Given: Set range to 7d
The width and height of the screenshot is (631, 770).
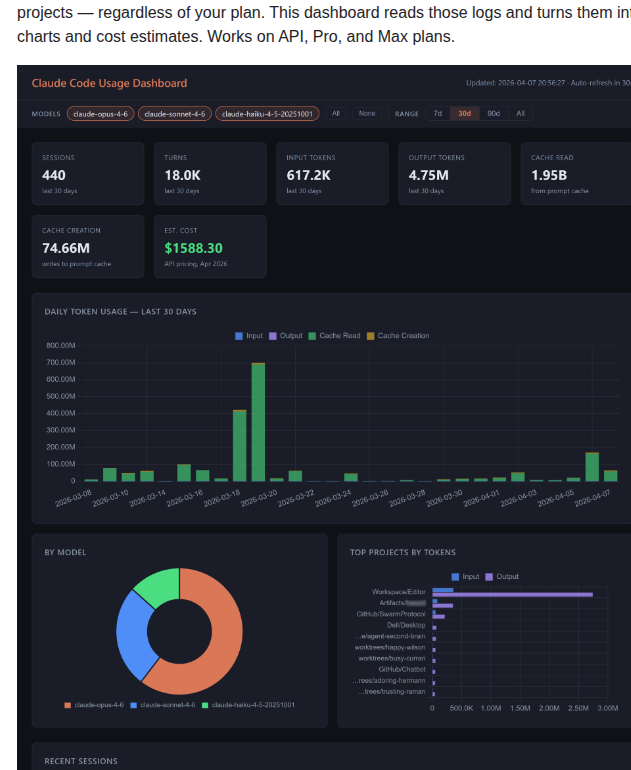Looking at the screenshot, I should [x=438, y=113].
